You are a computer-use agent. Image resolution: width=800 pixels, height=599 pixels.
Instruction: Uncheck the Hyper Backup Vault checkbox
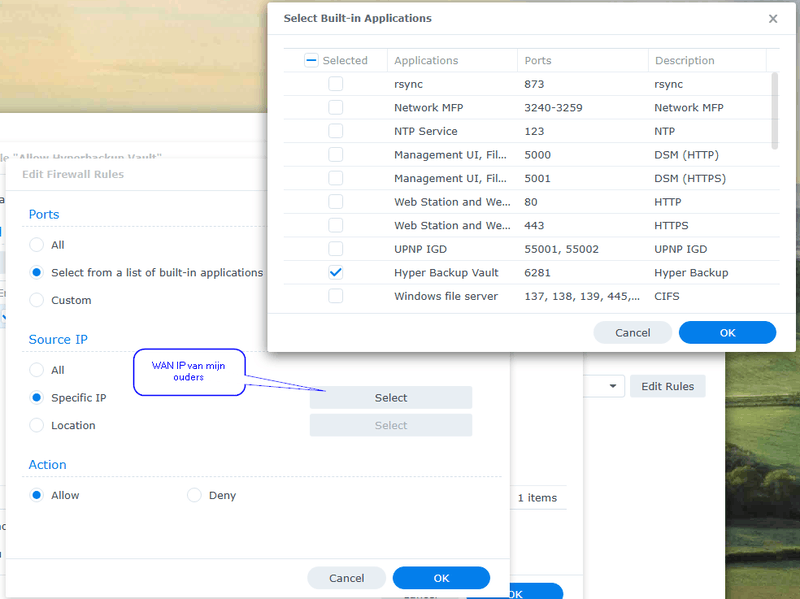[x=335, y=272]
